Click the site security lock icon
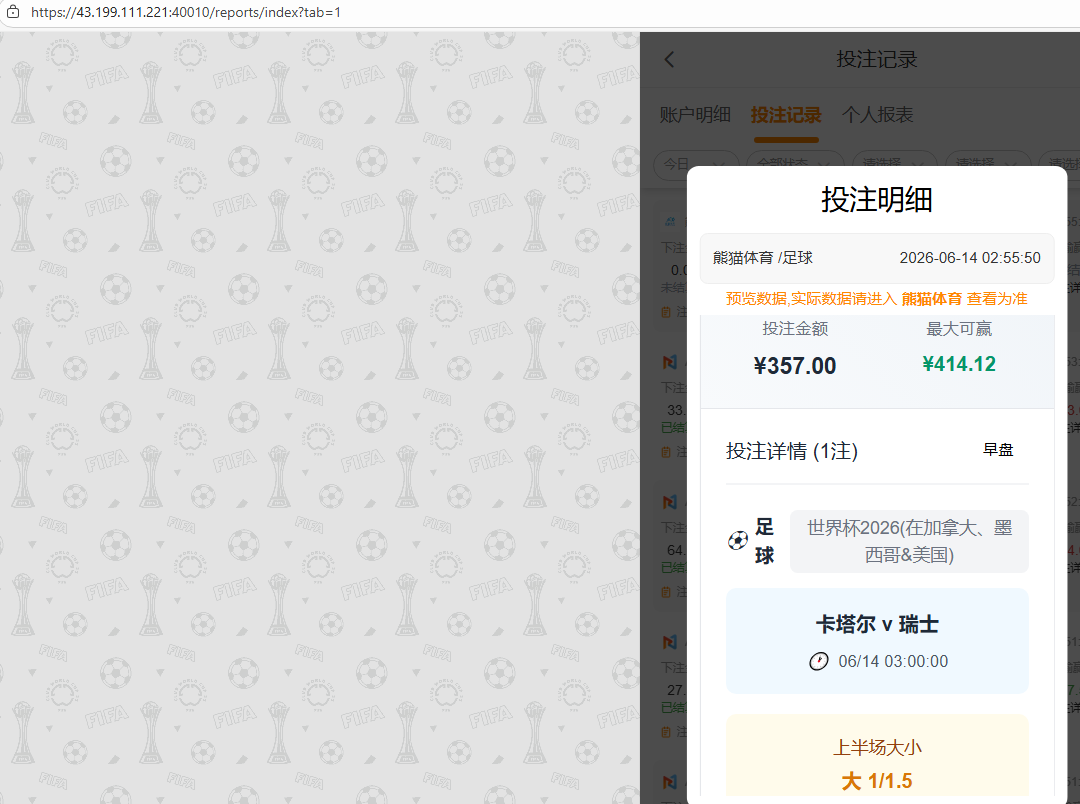 coord(12,12)
